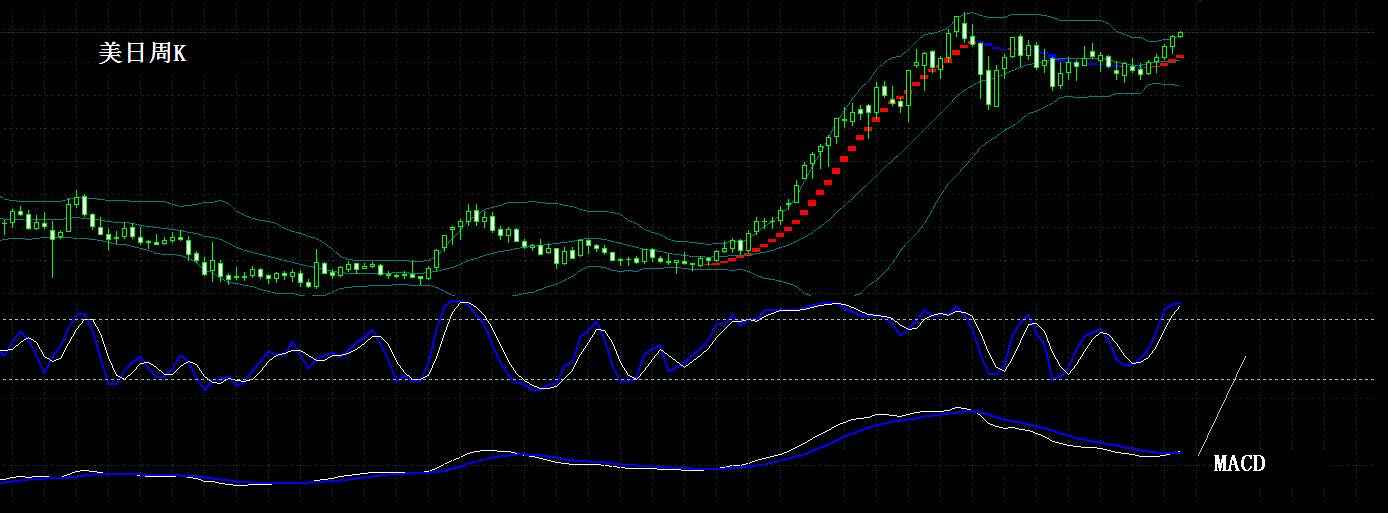Screen dimensions: 1388x513
Task: Click the MACD label text
Action: [x=1239, y=464]
